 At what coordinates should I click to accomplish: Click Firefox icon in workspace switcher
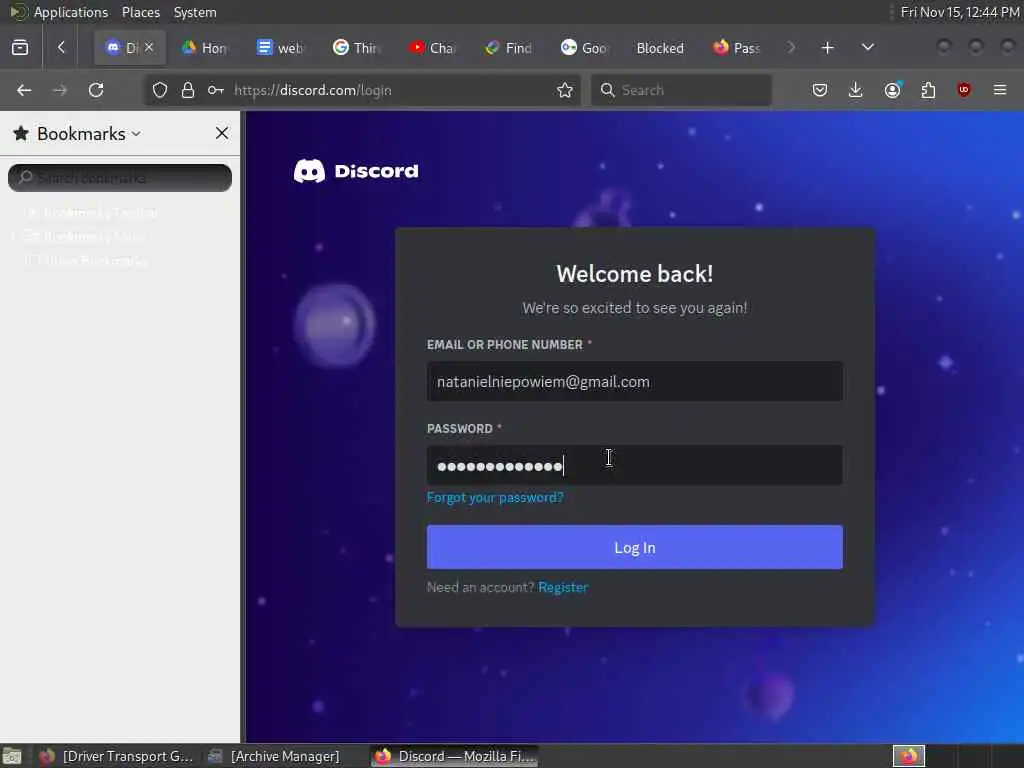pos(909,756)
